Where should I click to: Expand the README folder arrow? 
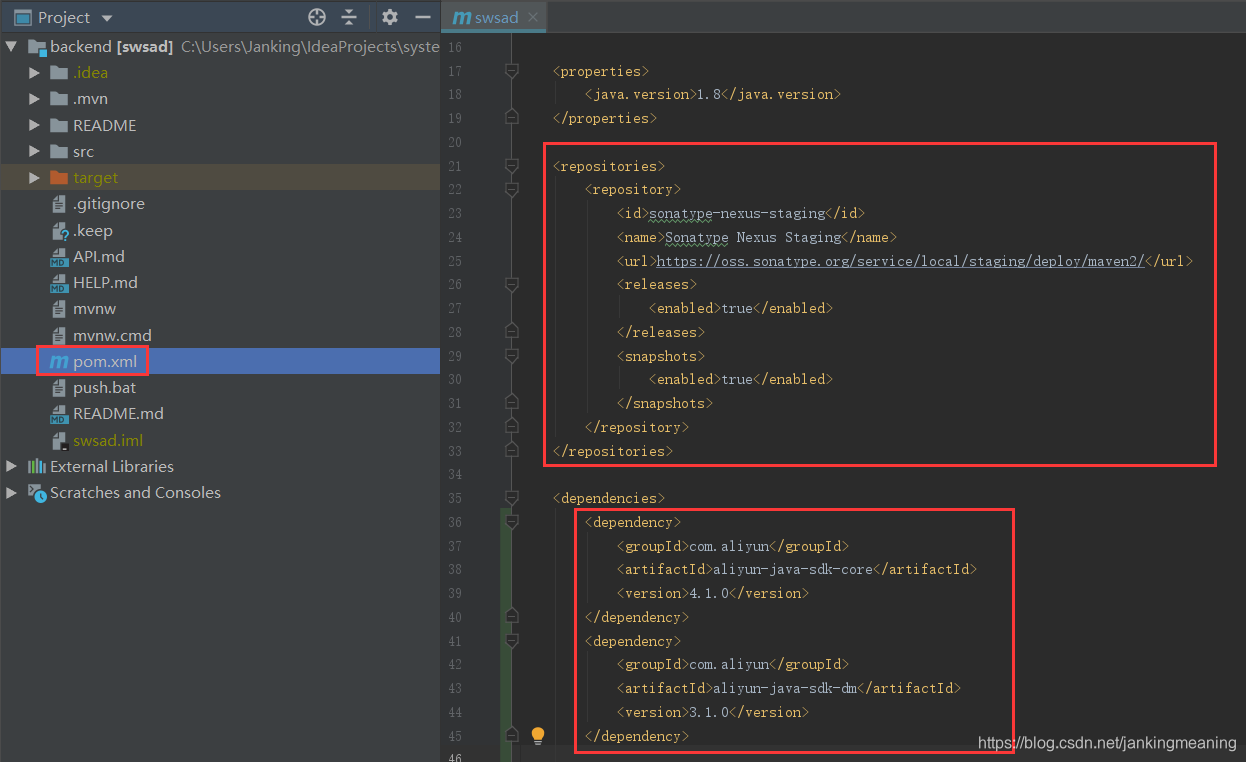(34, 125)
